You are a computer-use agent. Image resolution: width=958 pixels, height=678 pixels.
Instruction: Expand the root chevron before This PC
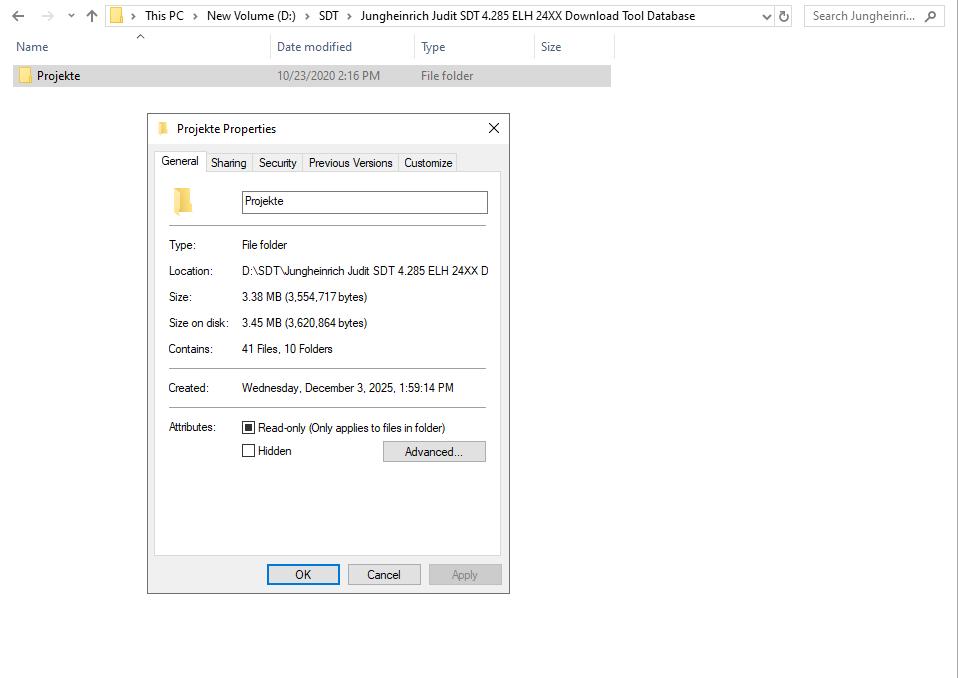(x=133, y=16)
